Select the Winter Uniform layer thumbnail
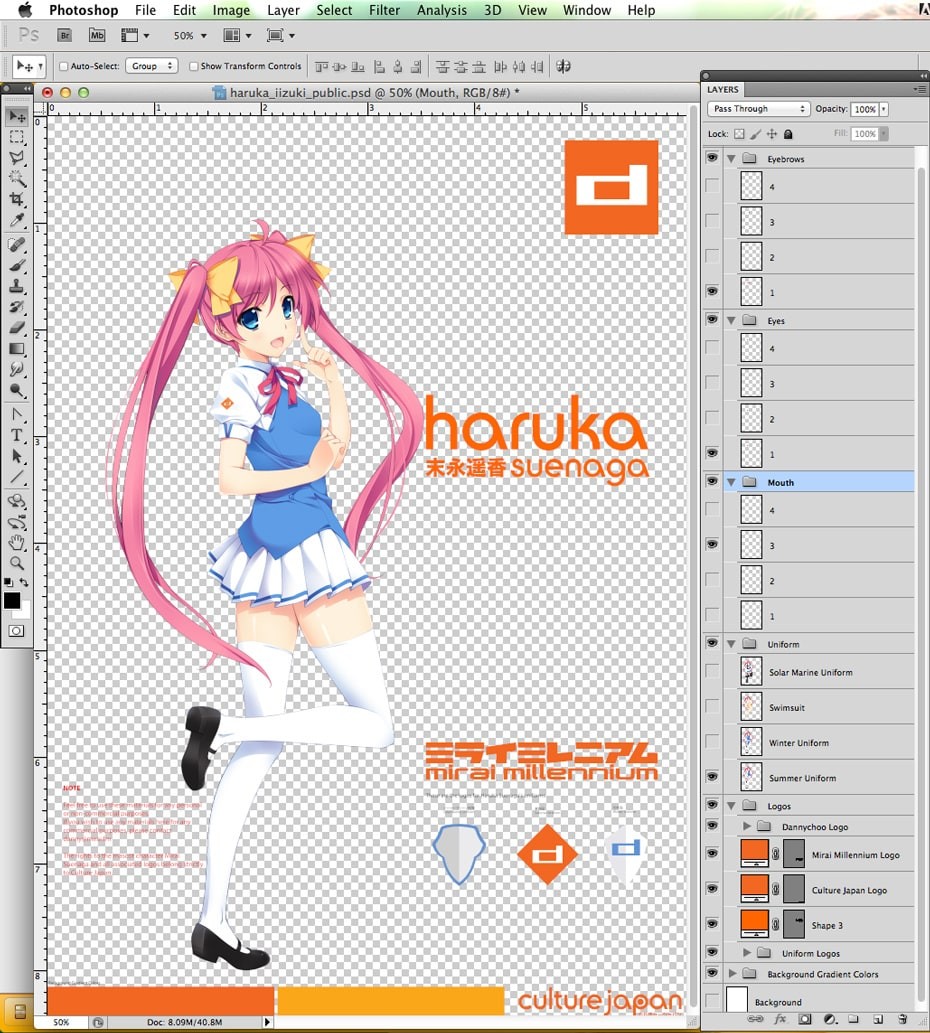 click(x=752, y=742)
